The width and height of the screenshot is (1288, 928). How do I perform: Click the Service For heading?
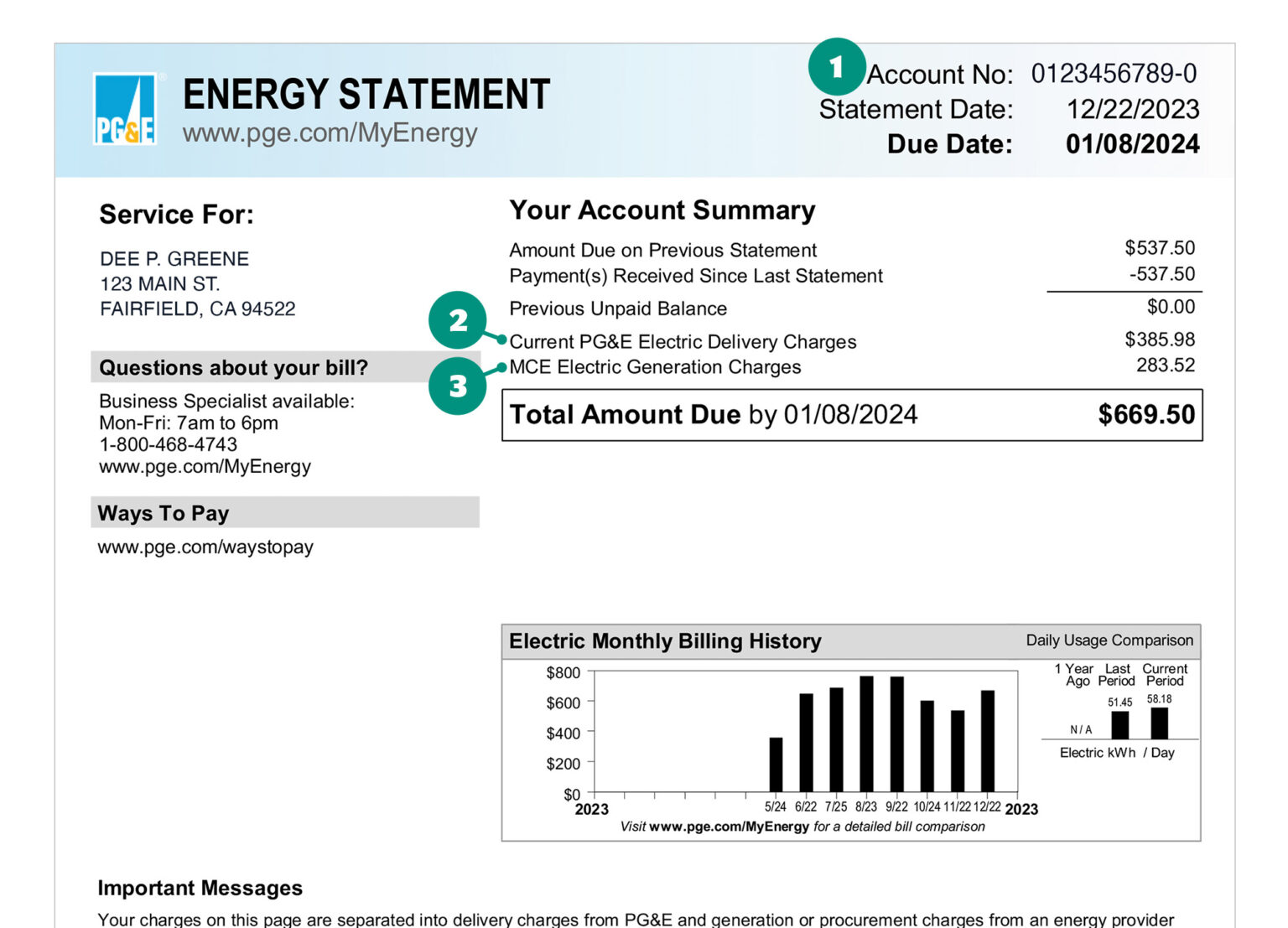[x=177, y=215]
